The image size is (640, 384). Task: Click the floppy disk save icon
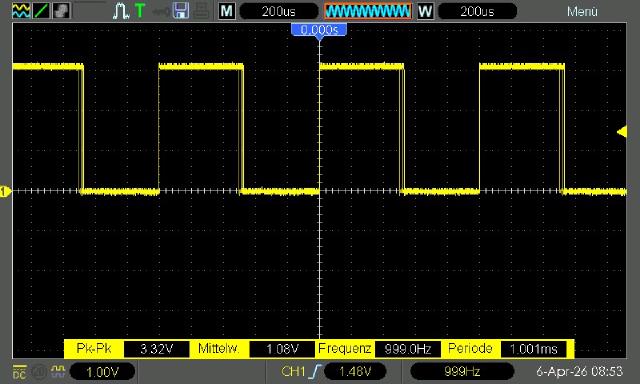coord(181,11)
